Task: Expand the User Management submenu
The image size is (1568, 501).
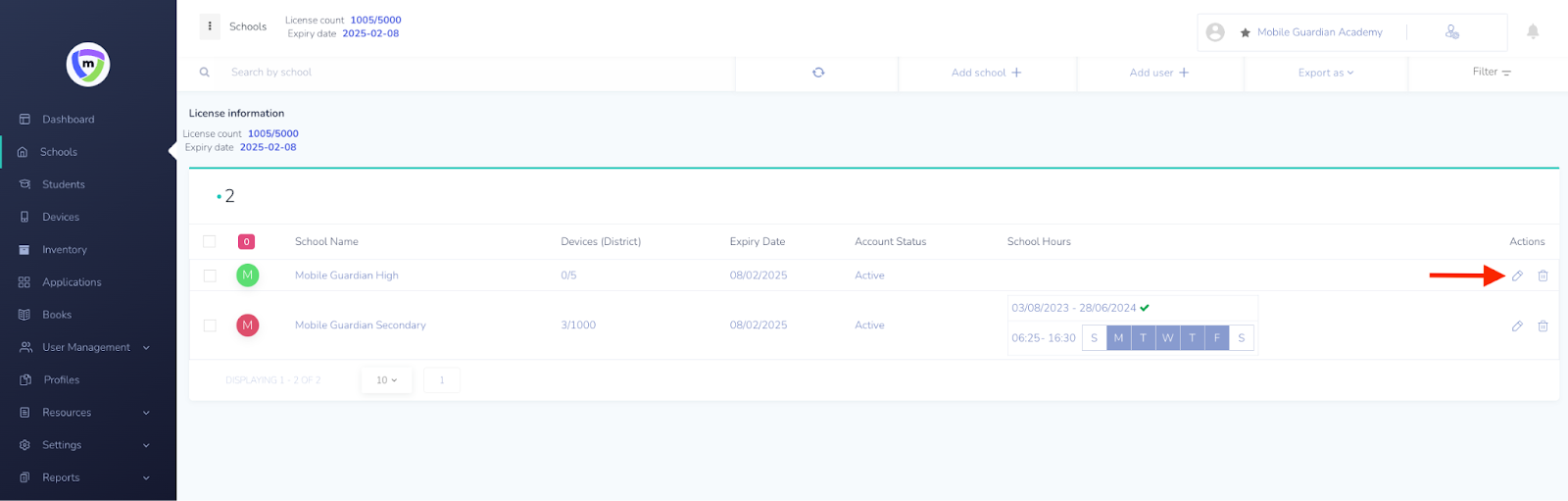Action: [x=146, y=347]
